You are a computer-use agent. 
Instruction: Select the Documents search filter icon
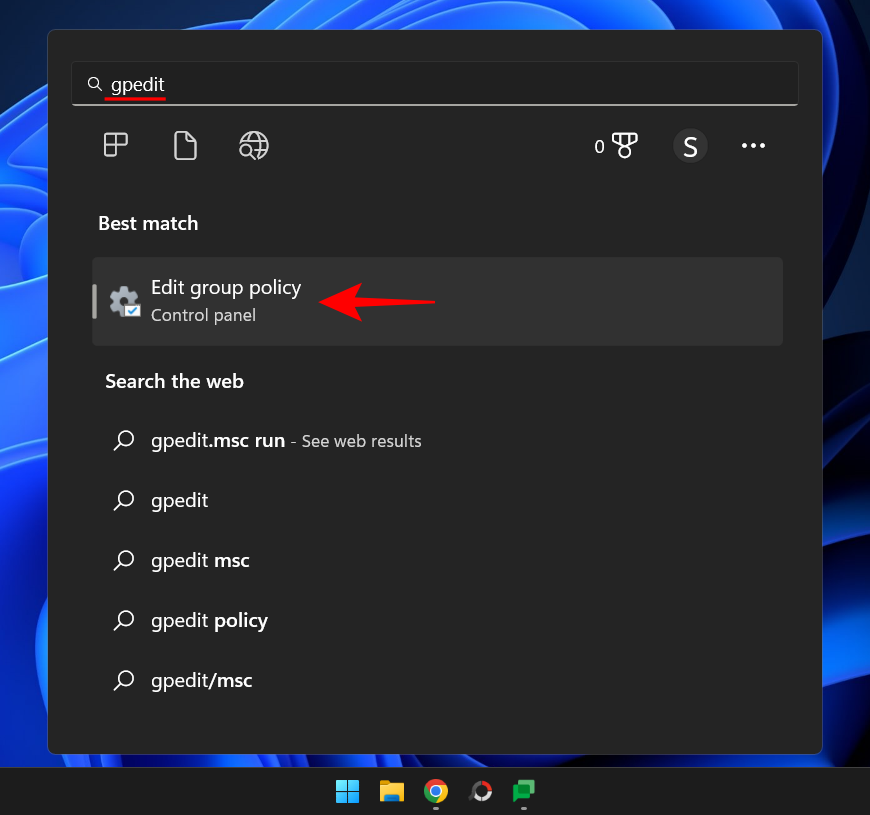185,145
